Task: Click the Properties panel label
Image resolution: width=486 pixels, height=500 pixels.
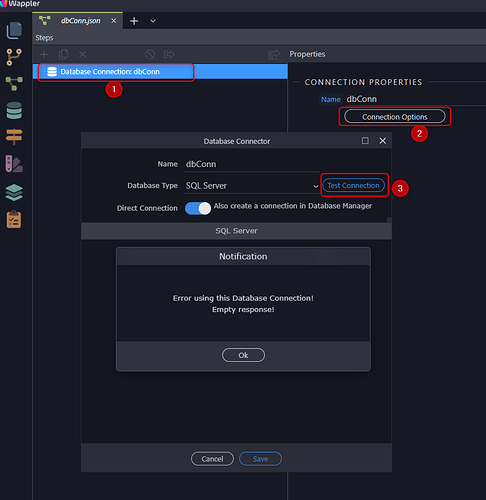Action: (307, 54)
